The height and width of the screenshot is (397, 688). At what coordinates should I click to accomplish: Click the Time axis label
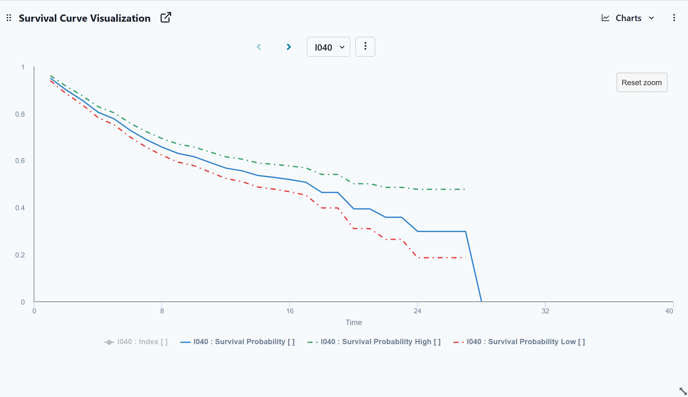pyautogui.click(x=354, y=322)
